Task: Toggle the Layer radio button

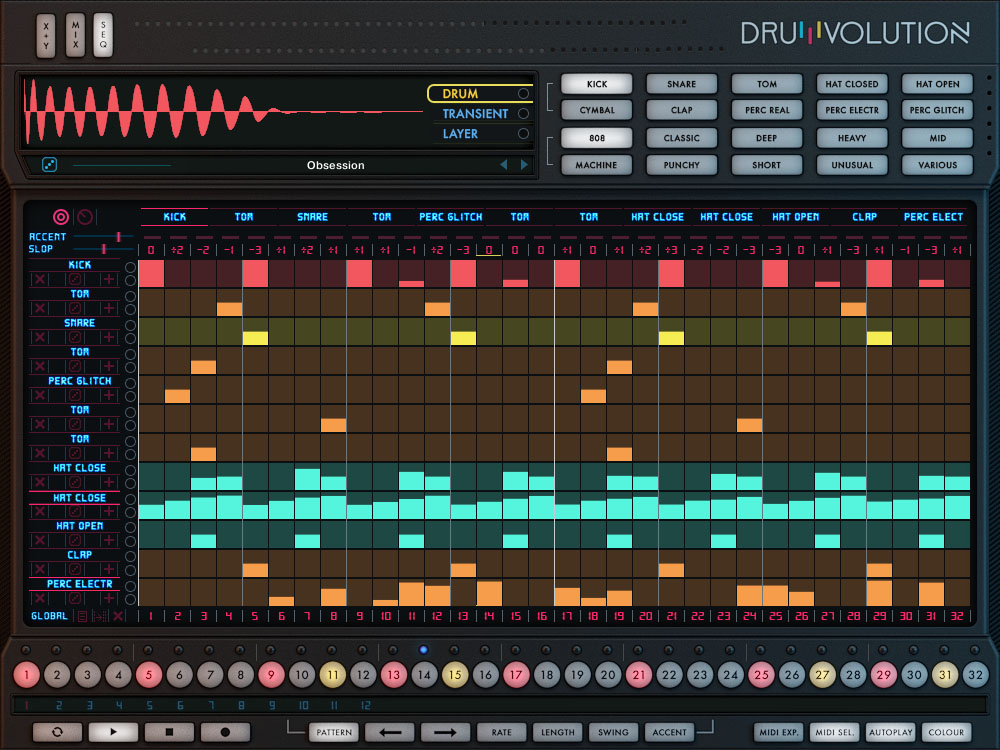Action: click(523, 134)
